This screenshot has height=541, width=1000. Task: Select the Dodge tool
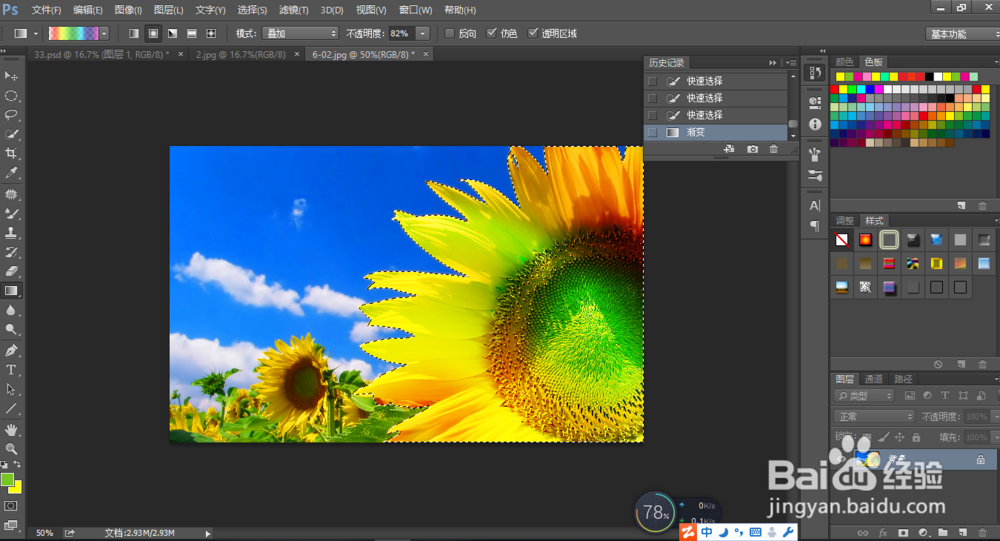pyautogui.click(x=11, y=329)
